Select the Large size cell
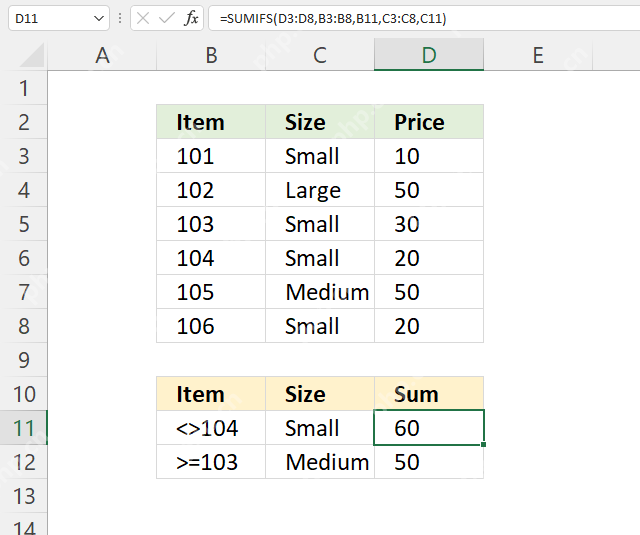This screenshot has height=535, width=640. 320,190
